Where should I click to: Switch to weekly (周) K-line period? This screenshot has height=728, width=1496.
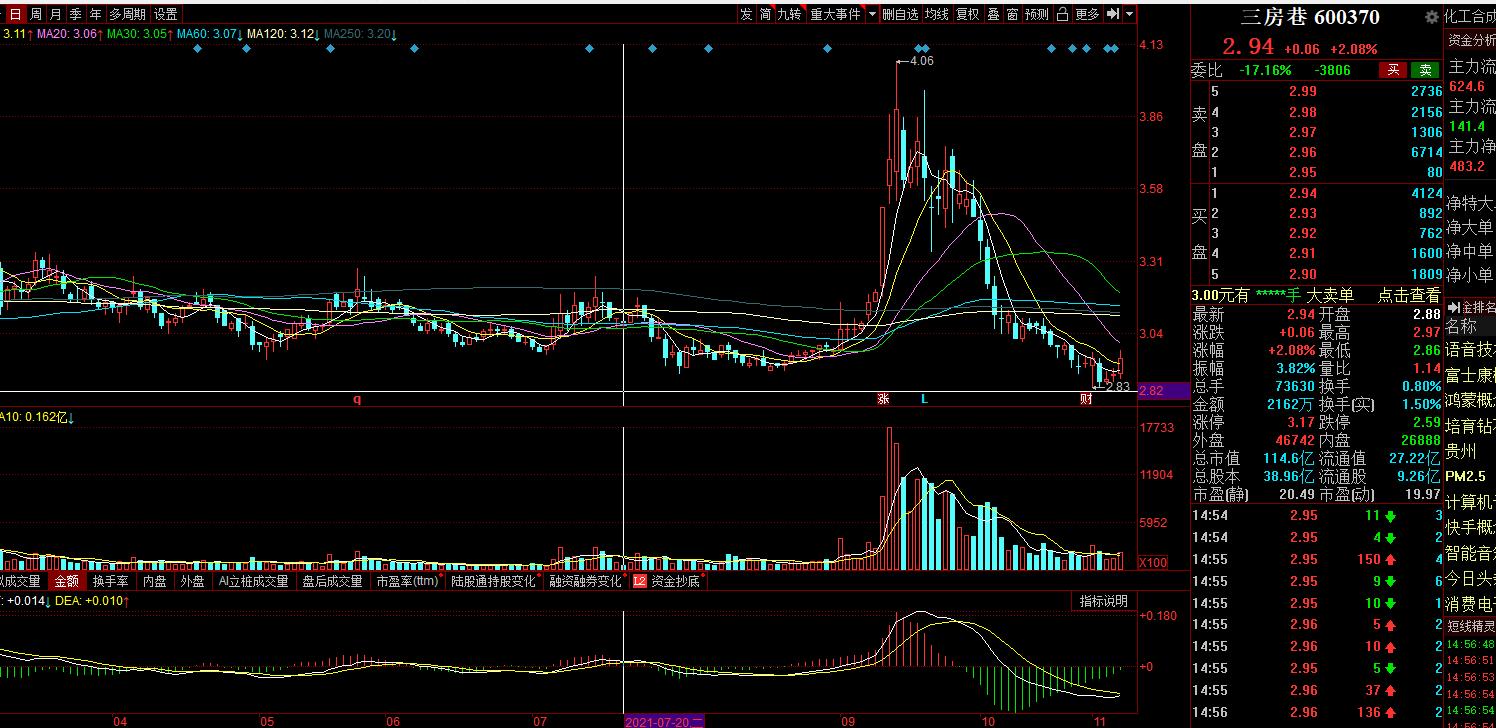point(35,14)
